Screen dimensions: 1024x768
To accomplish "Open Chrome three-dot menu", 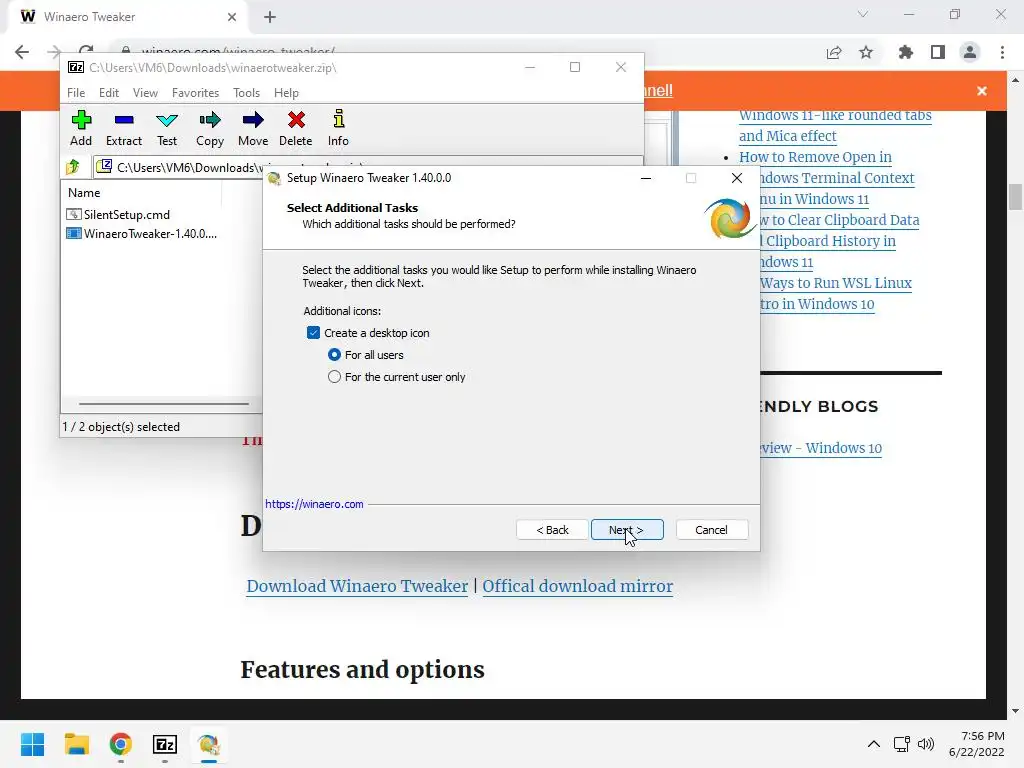I will [1002, 52].
